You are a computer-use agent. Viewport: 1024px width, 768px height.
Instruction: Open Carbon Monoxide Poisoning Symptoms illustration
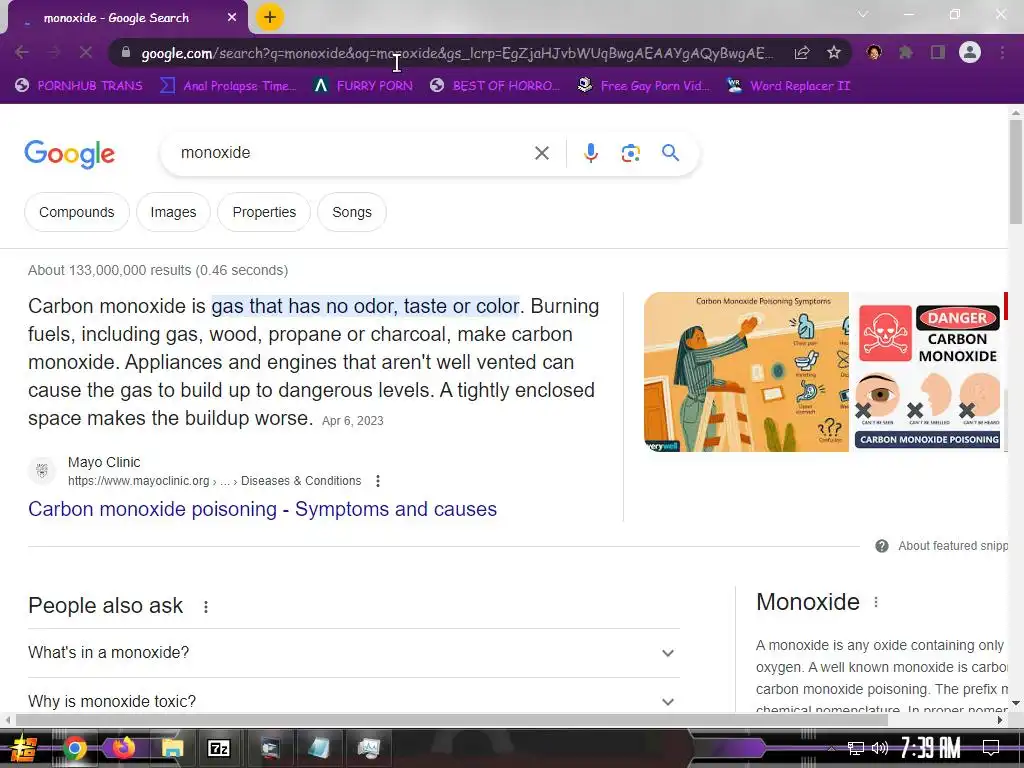pos(746,372)
